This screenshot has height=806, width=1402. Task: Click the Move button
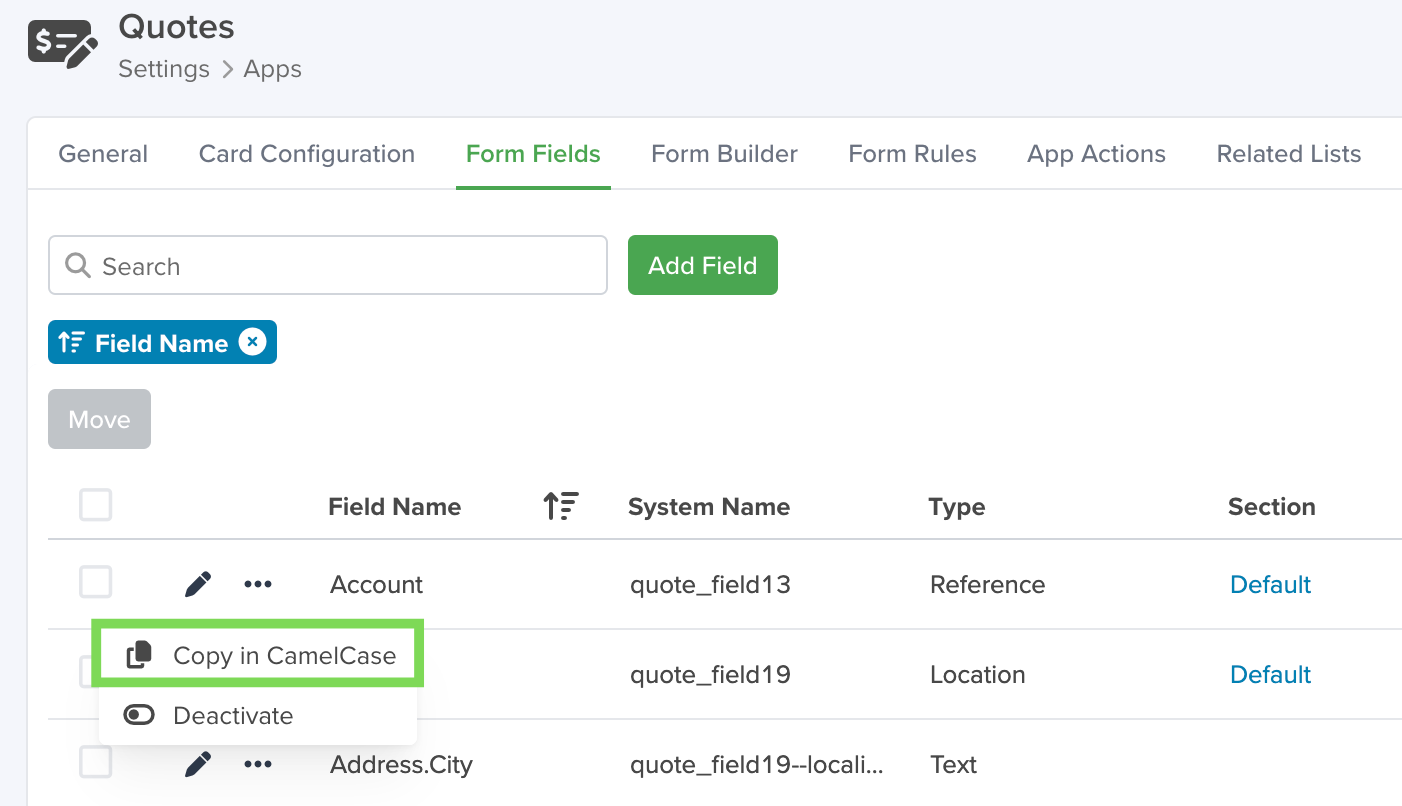coord(99,419)
